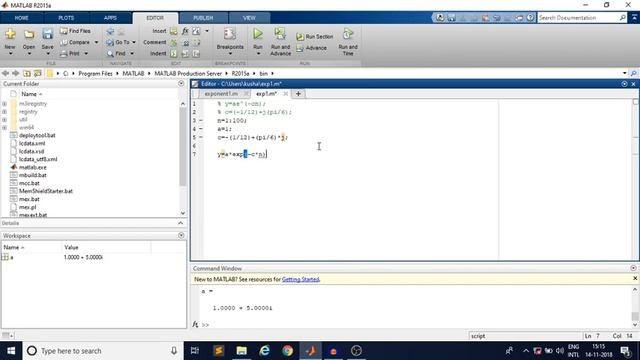The width and height of the screenshot is (640, 360).
Task: Expand the win64 folder
Action: coord(4,128)
